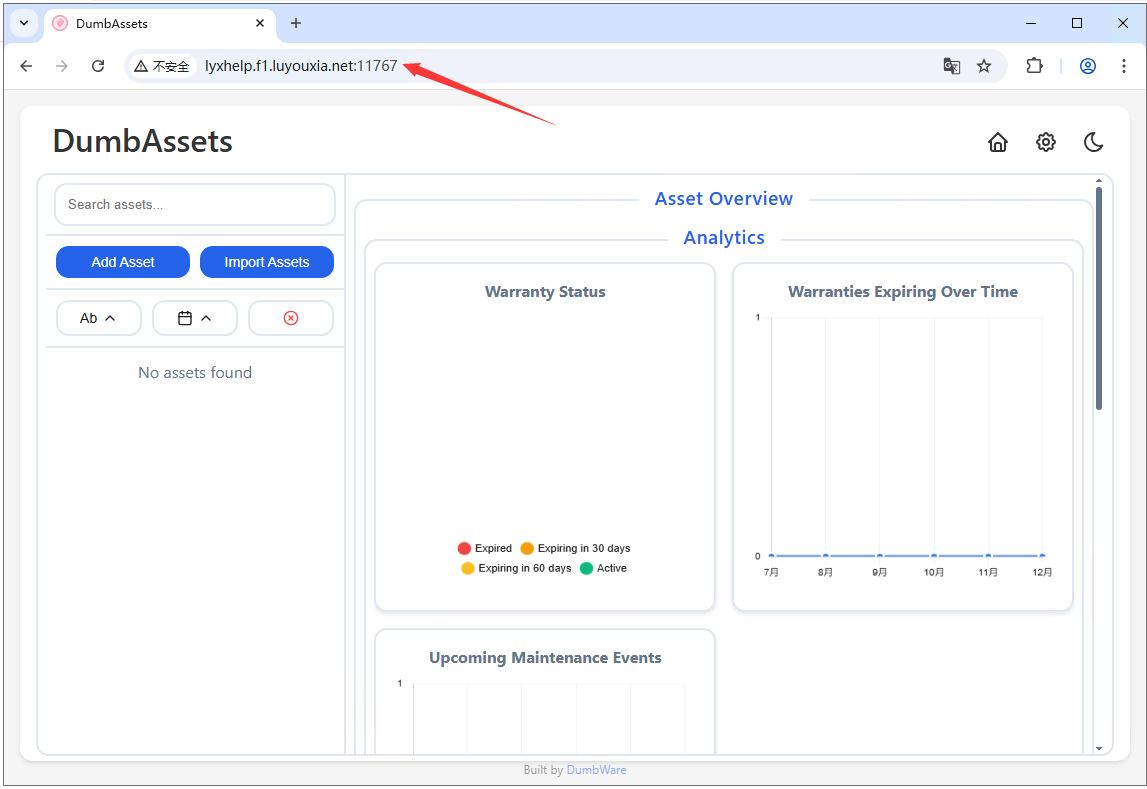Open a new browser tab
The image size is (1147, 789).
click(x=296, y=23)
